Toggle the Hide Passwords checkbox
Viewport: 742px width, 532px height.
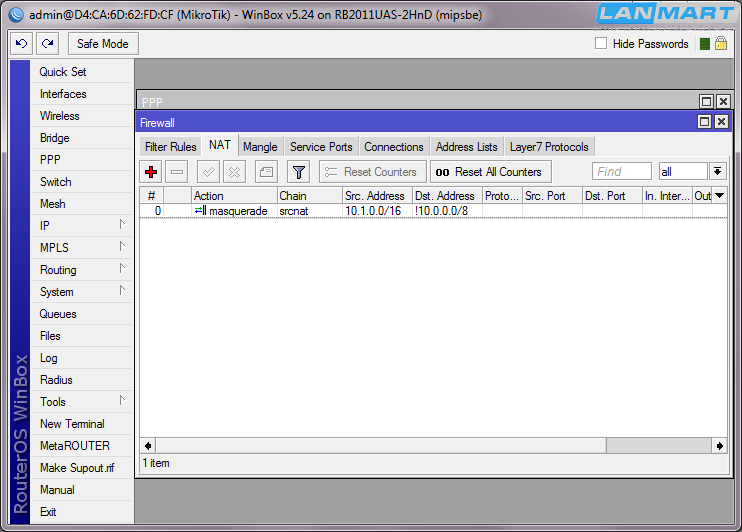601,44
